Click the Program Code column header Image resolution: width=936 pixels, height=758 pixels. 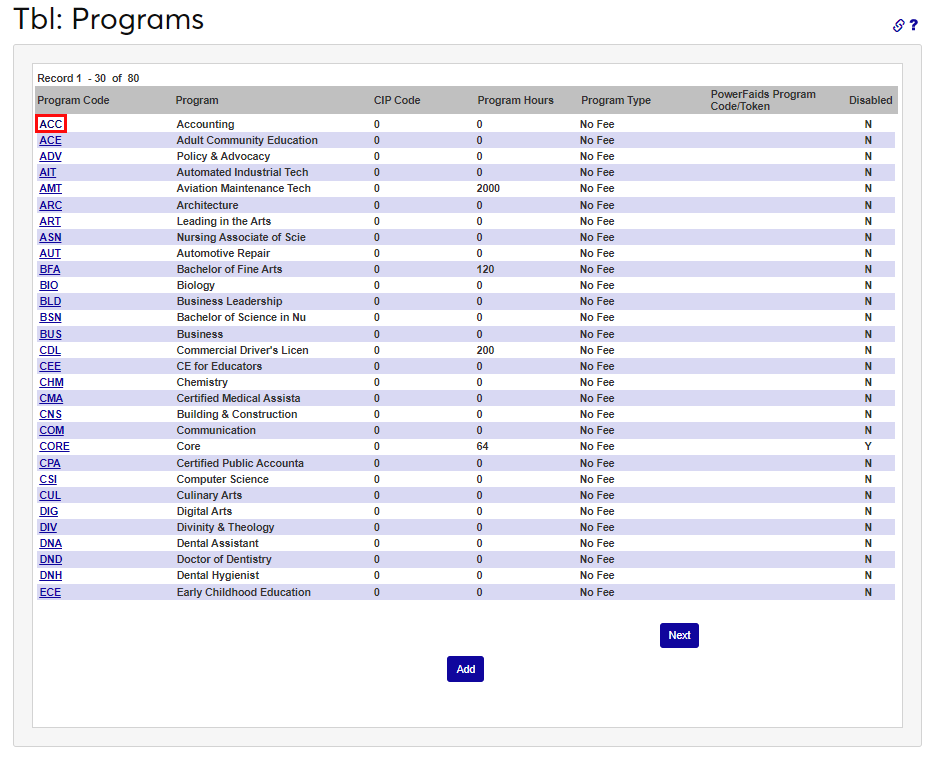click(73, 100)
